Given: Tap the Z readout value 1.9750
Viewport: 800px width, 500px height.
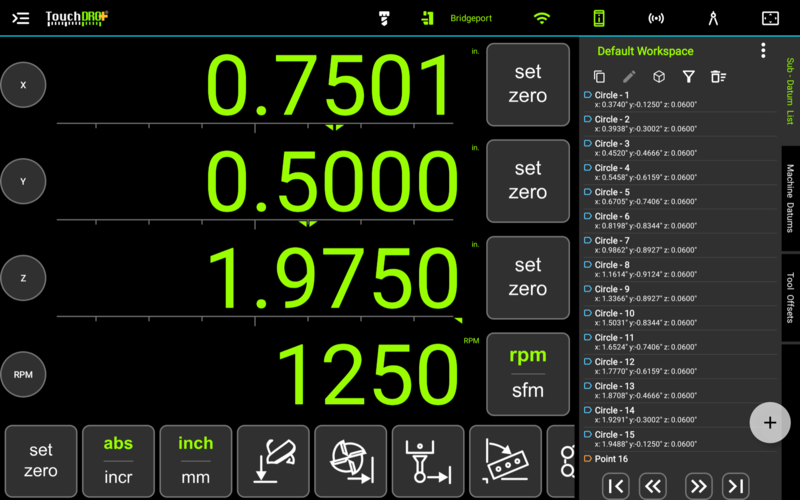Looking at the screenshot, I should 334,279.
